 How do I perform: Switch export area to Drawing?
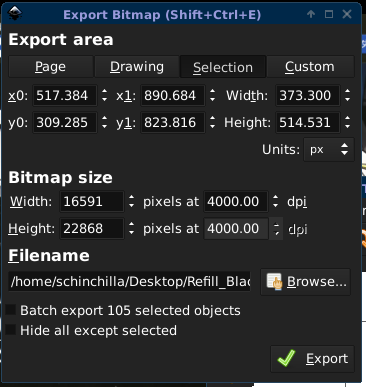137,67
